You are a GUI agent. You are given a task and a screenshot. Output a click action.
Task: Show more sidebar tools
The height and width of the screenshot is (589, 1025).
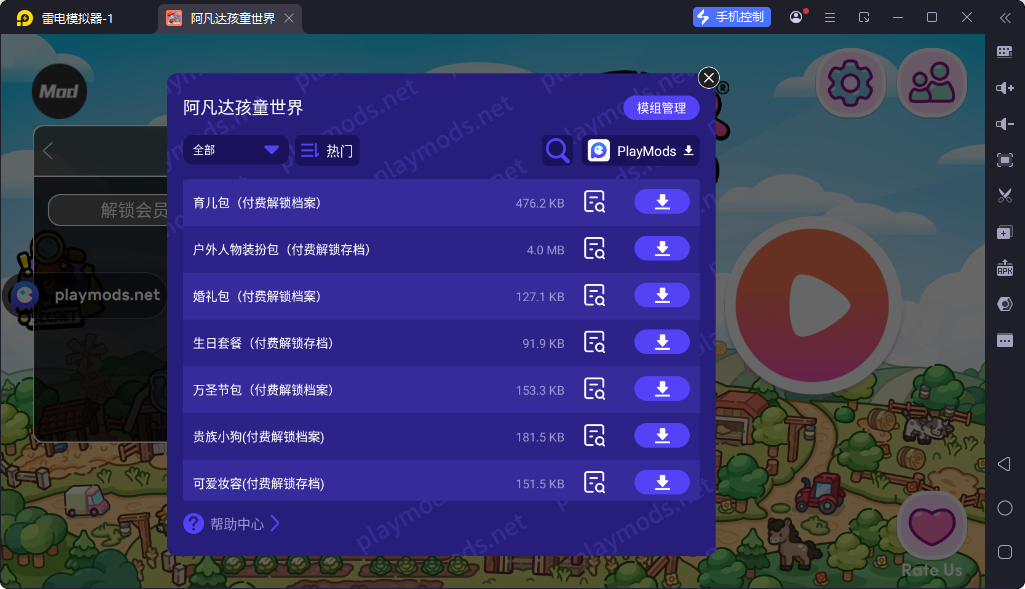coord(1005,340)
